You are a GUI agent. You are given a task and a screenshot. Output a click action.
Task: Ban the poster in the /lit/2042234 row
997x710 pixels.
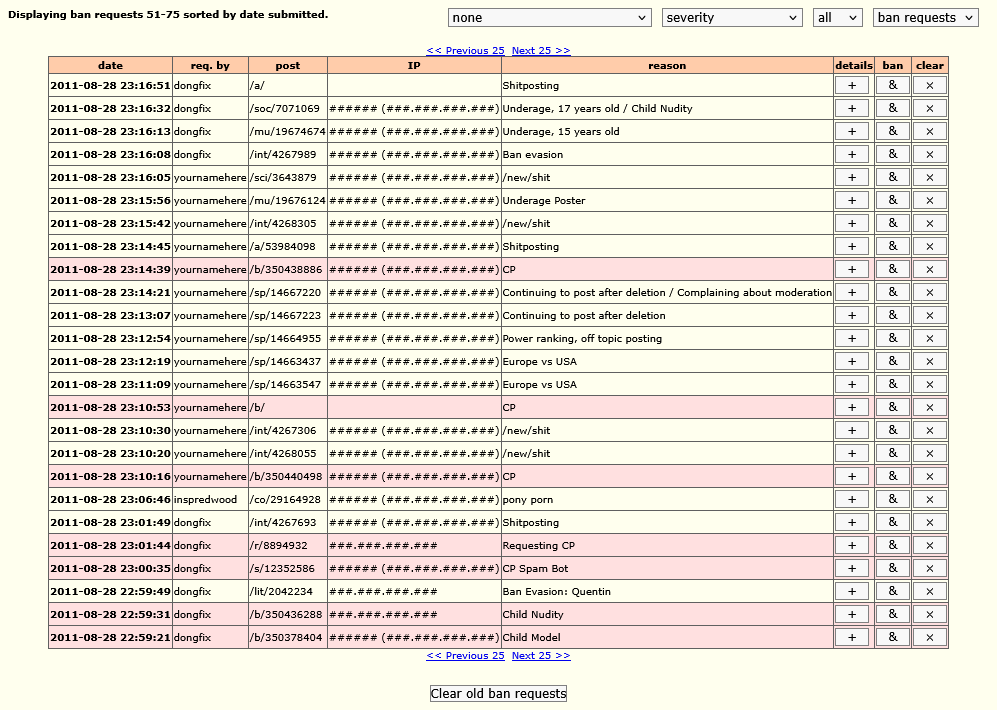[x=892, y=592]
